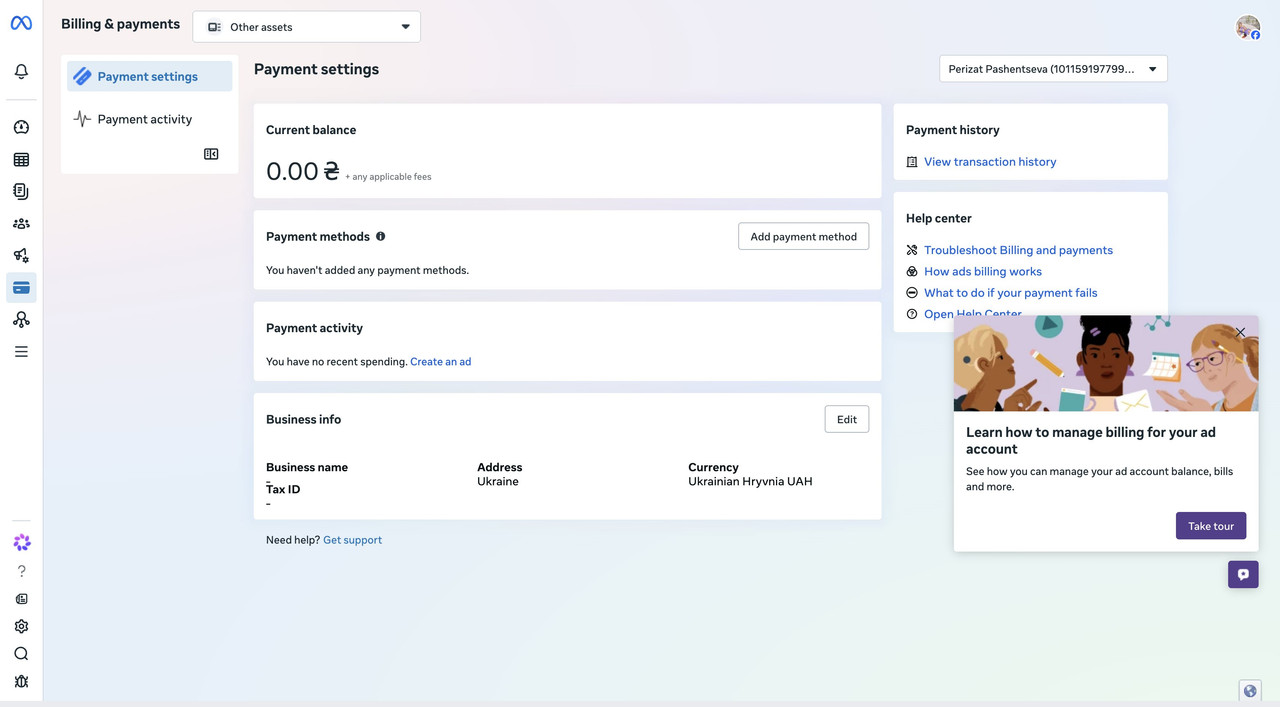Switch to Payment activity tab
1280x707 pixels.
pos(150,119)
